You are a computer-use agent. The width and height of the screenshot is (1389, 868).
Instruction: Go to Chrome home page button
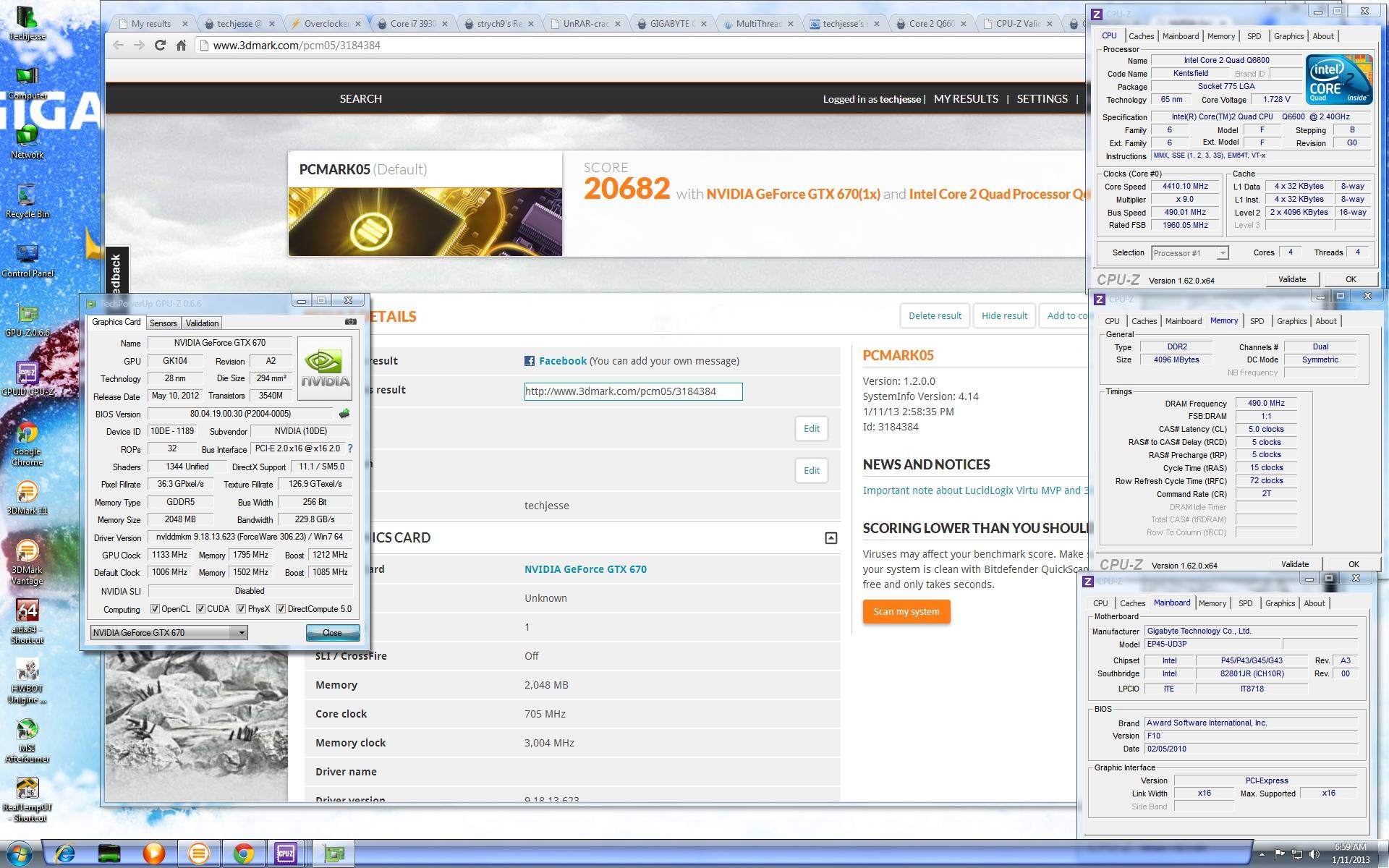pyautogui.click(x=182, y=45)
